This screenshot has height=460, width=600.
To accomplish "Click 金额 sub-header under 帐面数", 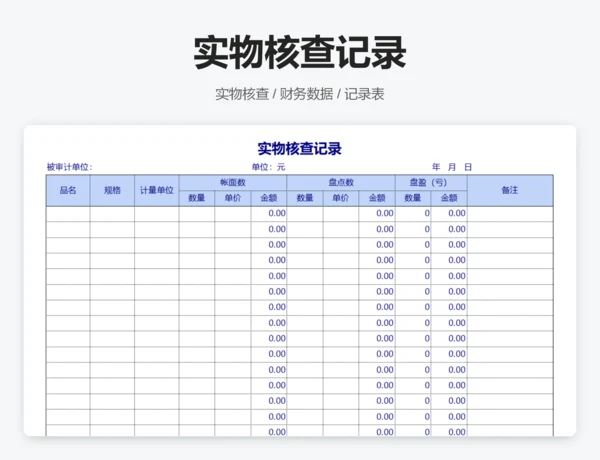I will (x=269, y=198).
